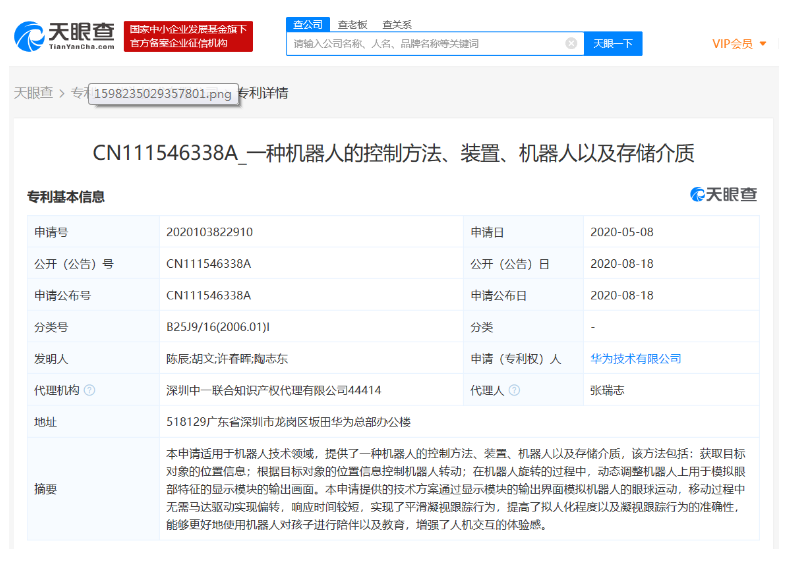Screen dimensions: 791x569
Task: Switch to the 查老板 tab
Action: click(x=352, y=24)
